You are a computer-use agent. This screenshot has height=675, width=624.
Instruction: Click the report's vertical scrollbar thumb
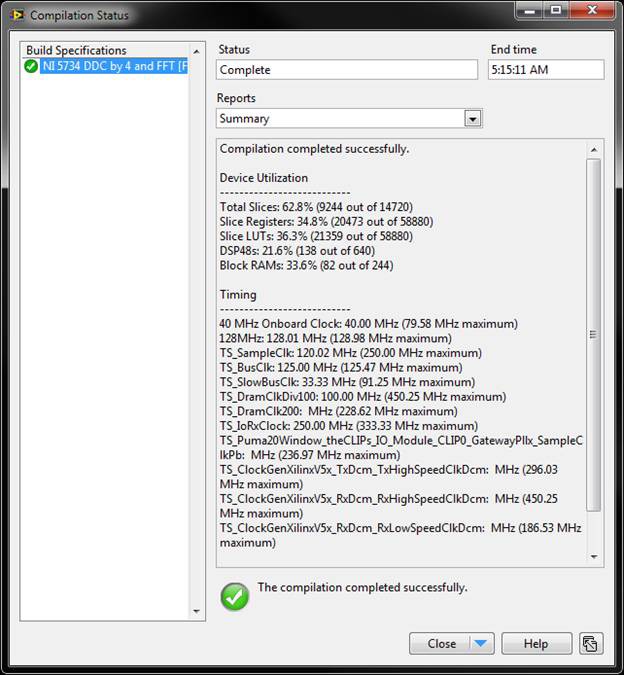(594, 335)
